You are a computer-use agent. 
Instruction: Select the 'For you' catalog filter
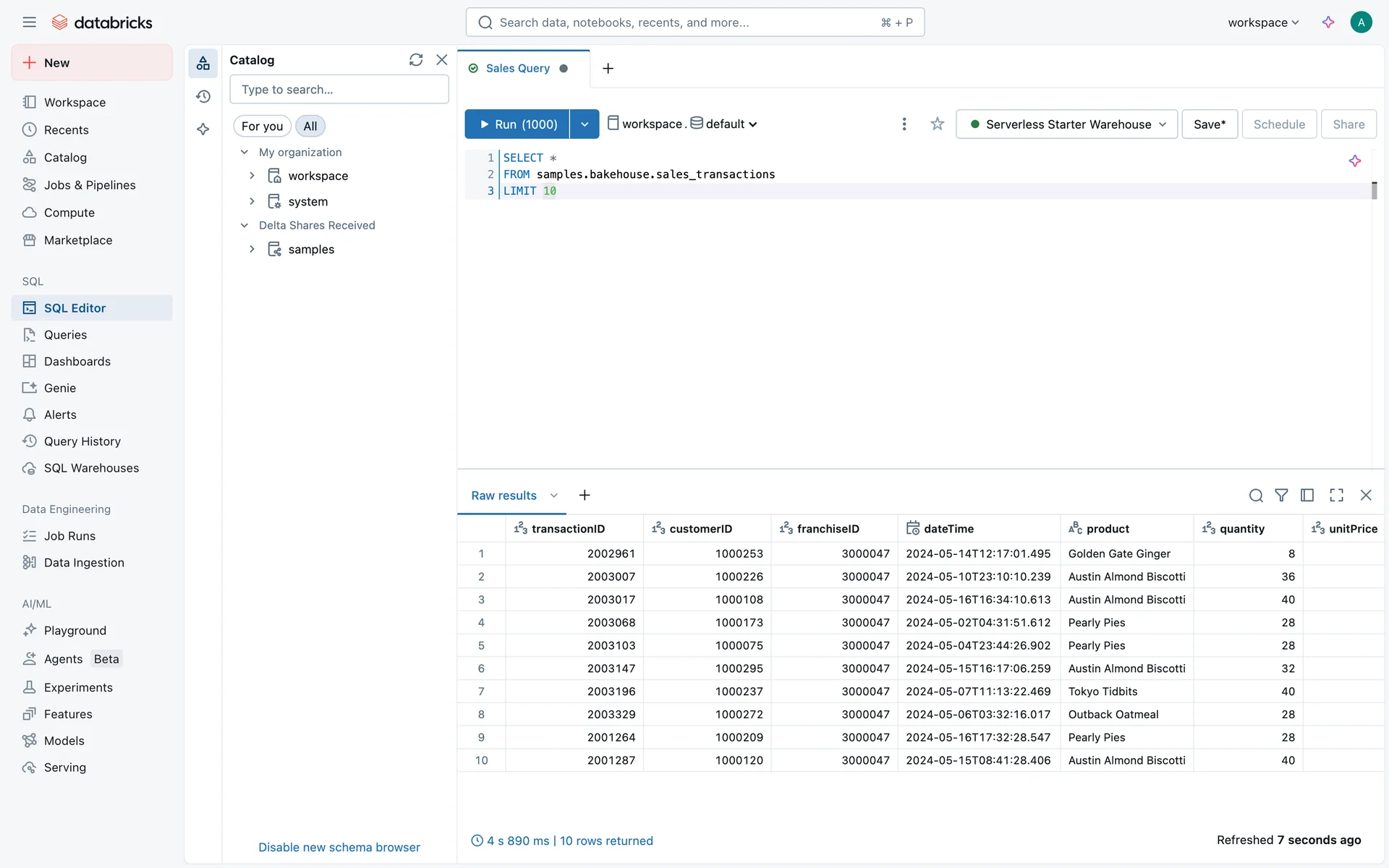pyautogui.click(x=262, y=126)
